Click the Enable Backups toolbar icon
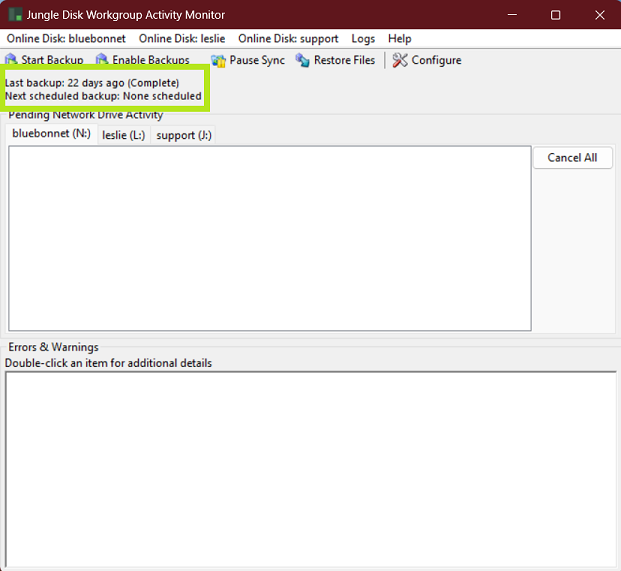The width and height of the screenshot is (621, 571). pos(102,59)
